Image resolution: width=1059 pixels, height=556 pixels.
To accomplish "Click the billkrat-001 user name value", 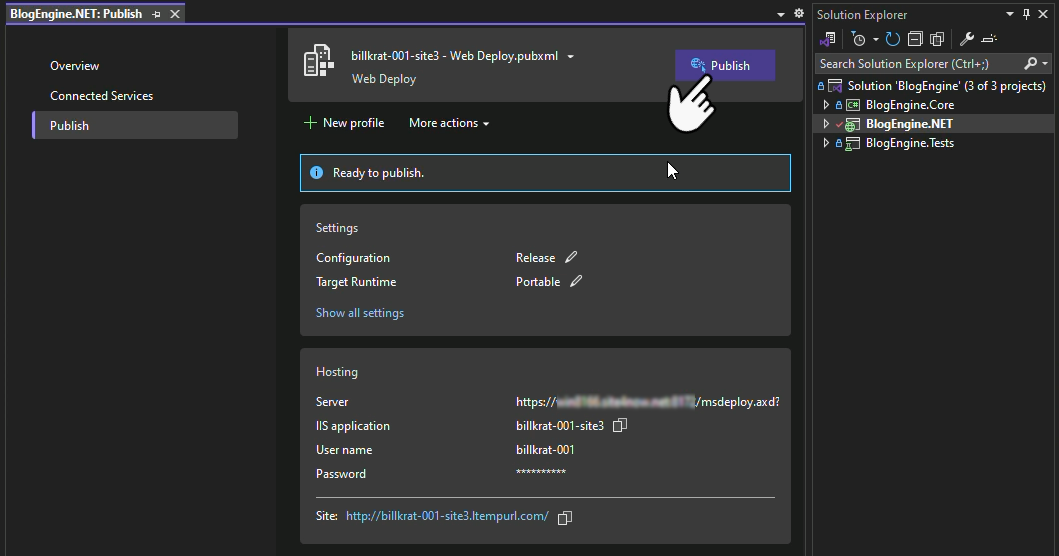I will pos(545,450).
